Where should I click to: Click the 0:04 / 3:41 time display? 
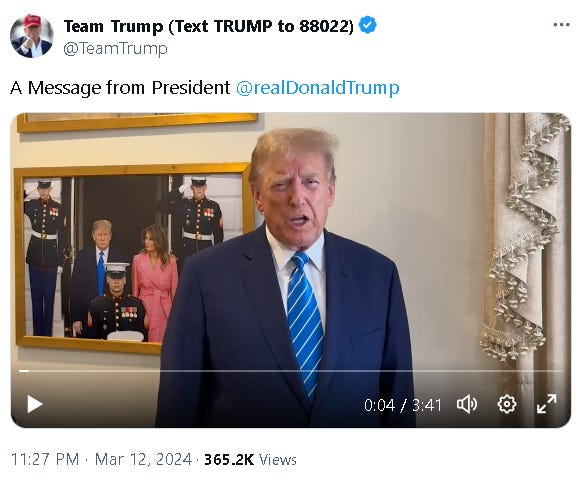coord(403,405)
